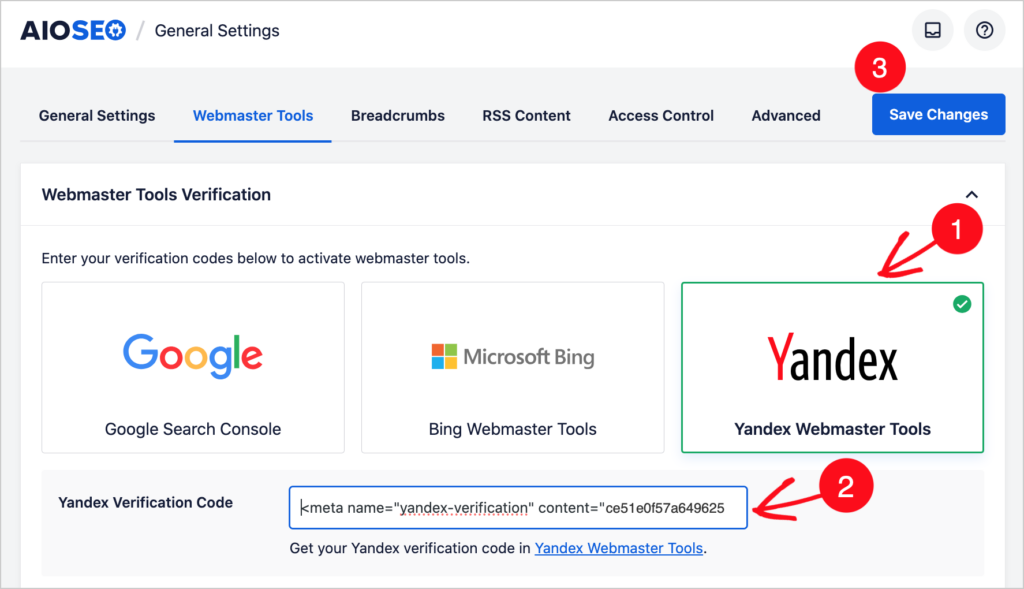Click the Yandex logo
Screen dimensions: 1024x589
(832, 357)
